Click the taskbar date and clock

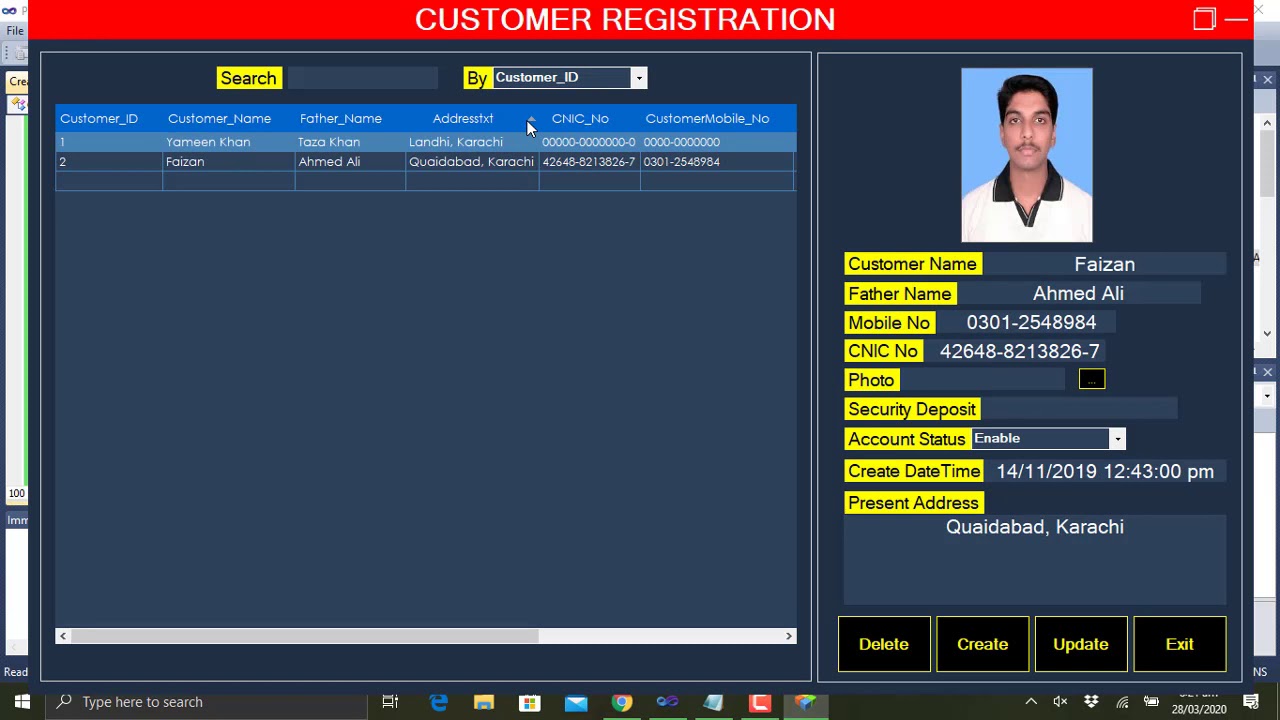[x=1199, y=702]
